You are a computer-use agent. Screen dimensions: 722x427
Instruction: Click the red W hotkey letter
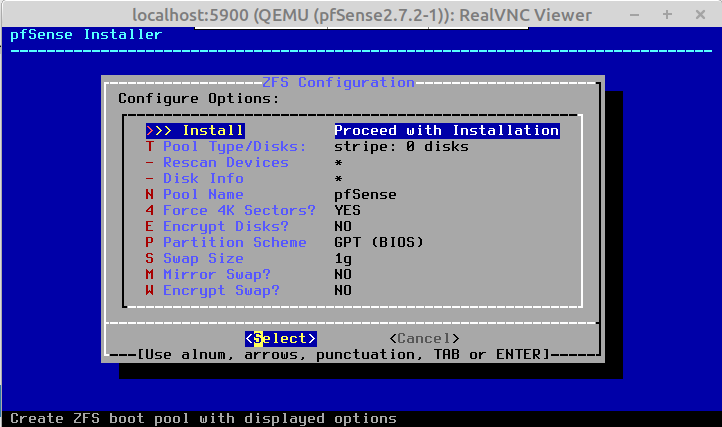coord(150,291)
